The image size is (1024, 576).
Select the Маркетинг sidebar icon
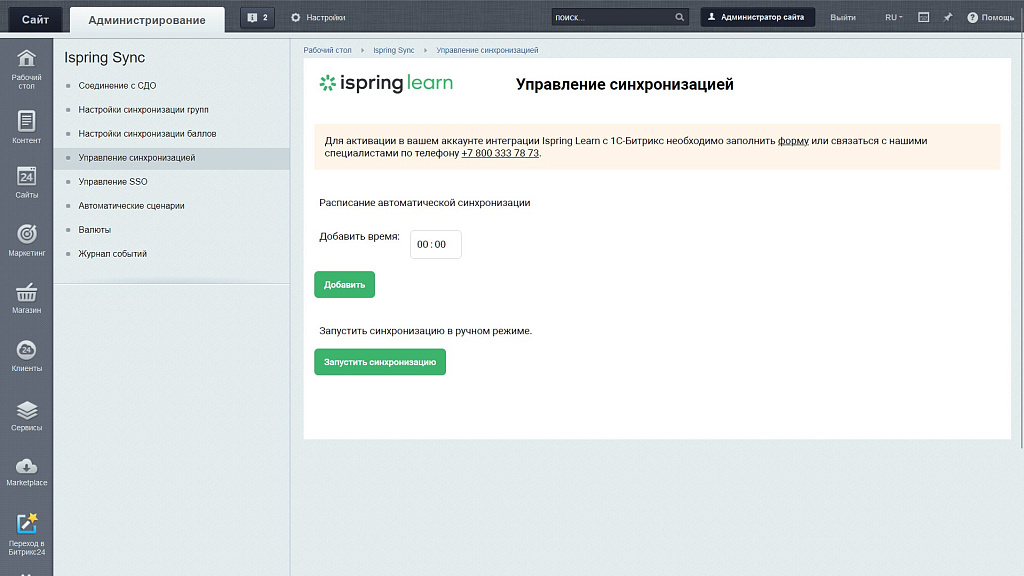(x=28, y=240)
